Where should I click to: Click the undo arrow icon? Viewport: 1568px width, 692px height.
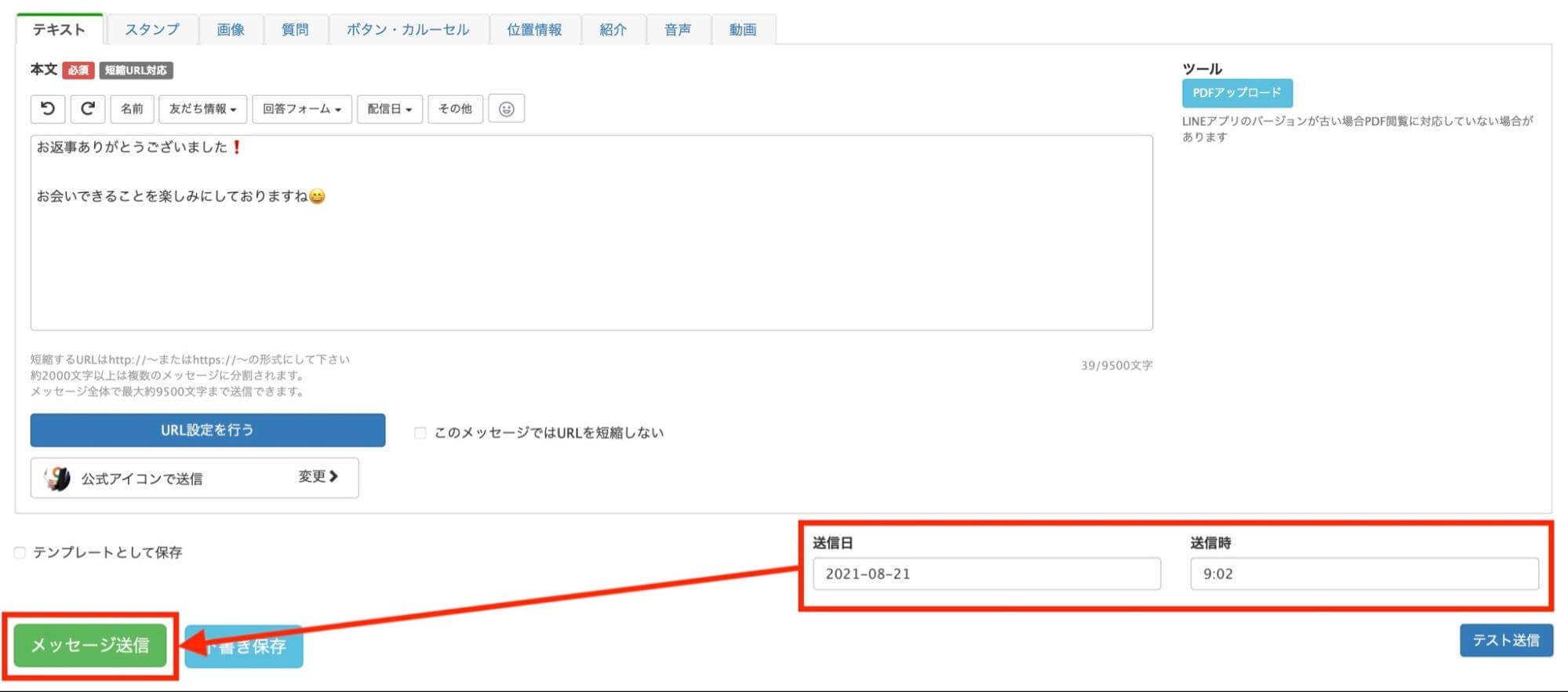click(x=48, y=108)
